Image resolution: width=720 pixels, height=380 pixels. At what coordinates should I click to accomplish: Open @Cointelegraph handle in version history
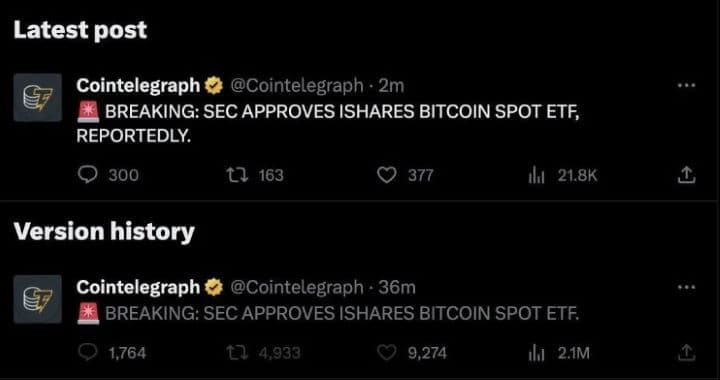click(x=296, y=288)
